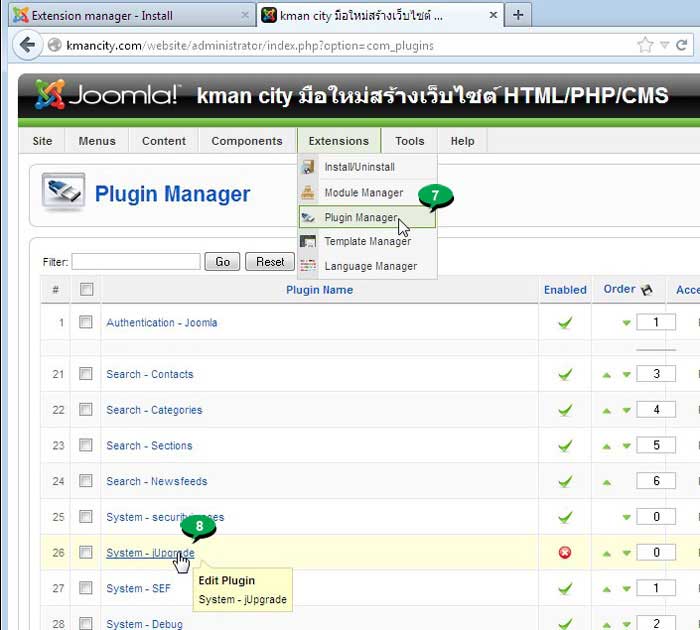700x630 pixels.
Task: Disable Search - Contacts green check
Action: 565,374
